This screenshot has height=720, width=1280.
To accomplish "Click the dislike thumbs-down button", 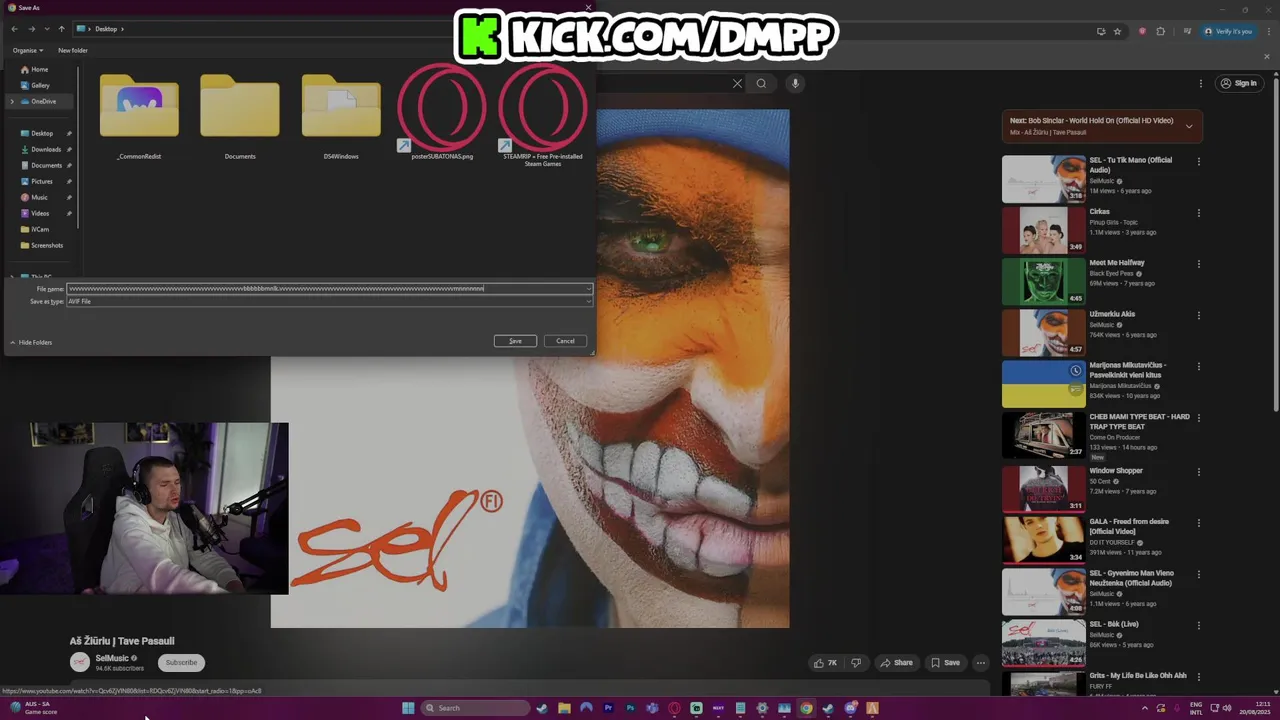I will [x=856, y=663].
